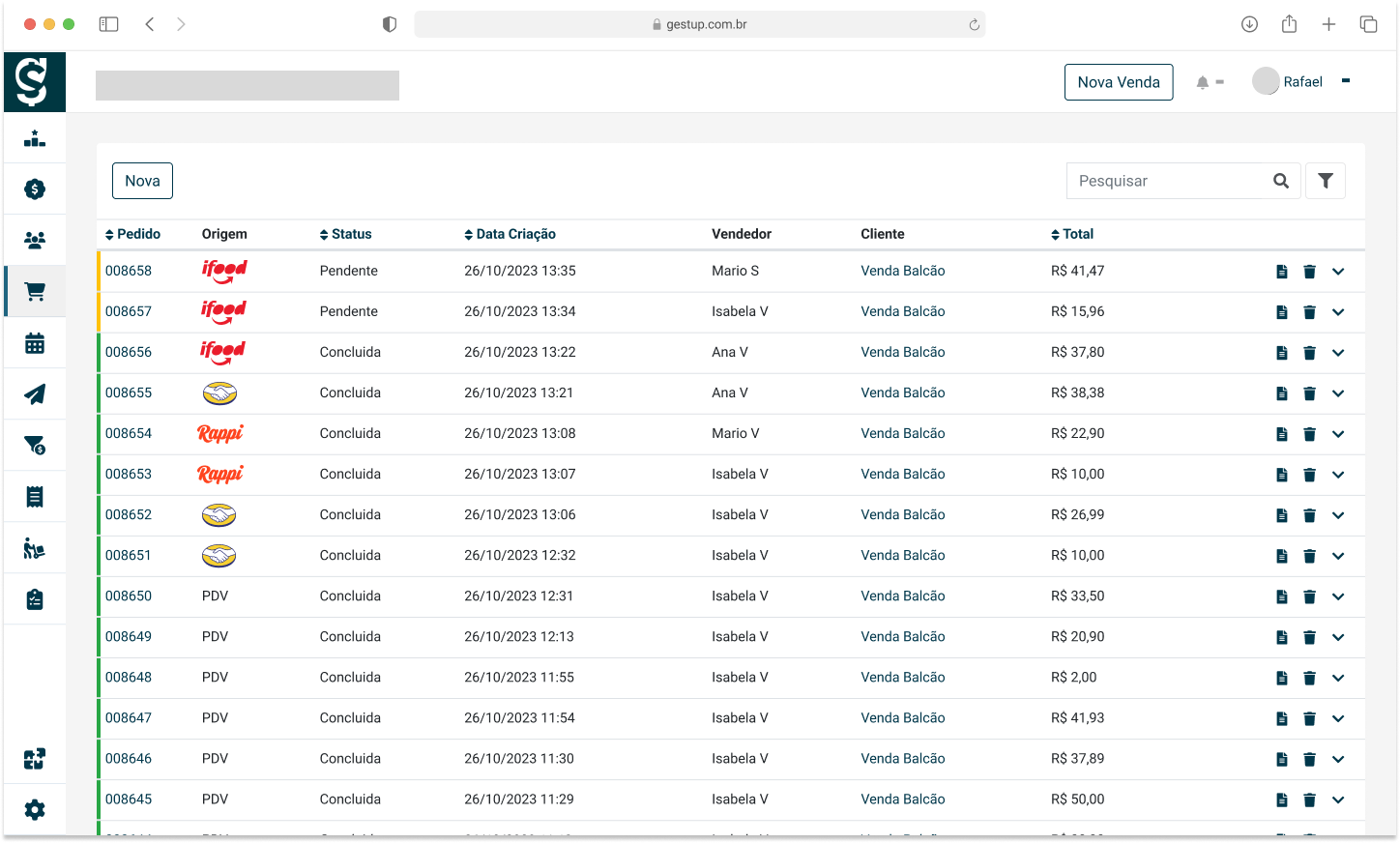Open the paper plane icon in sidebar
Screen dimensions: 1400x843
[x=35, y=394]
